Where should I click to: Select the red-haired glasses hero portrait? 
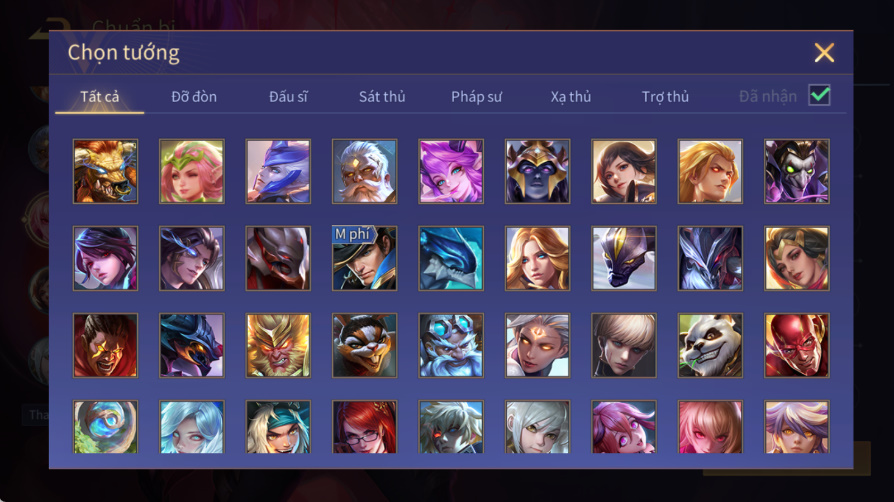pos(364,427)
